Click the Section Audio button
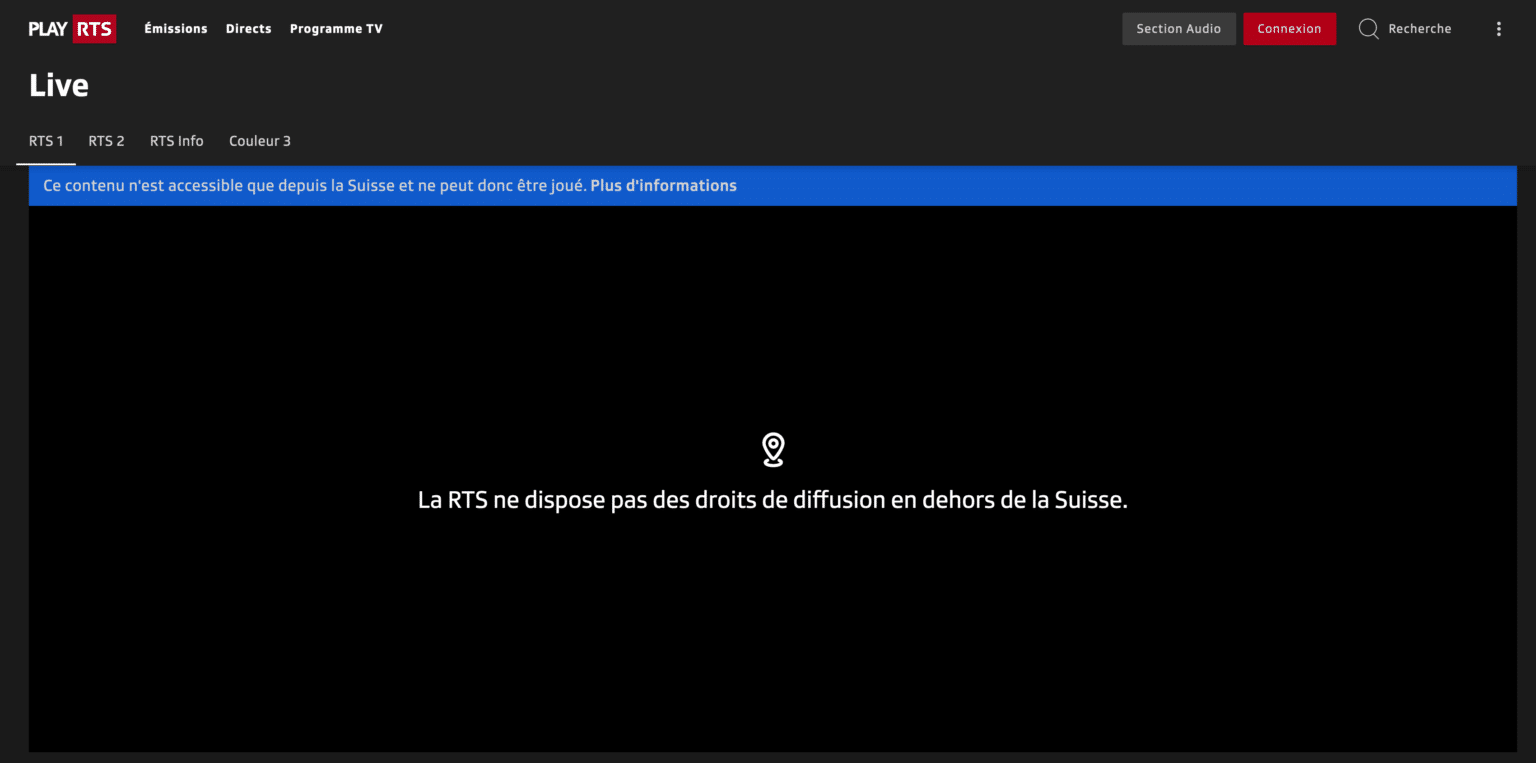 point(1179,29)
